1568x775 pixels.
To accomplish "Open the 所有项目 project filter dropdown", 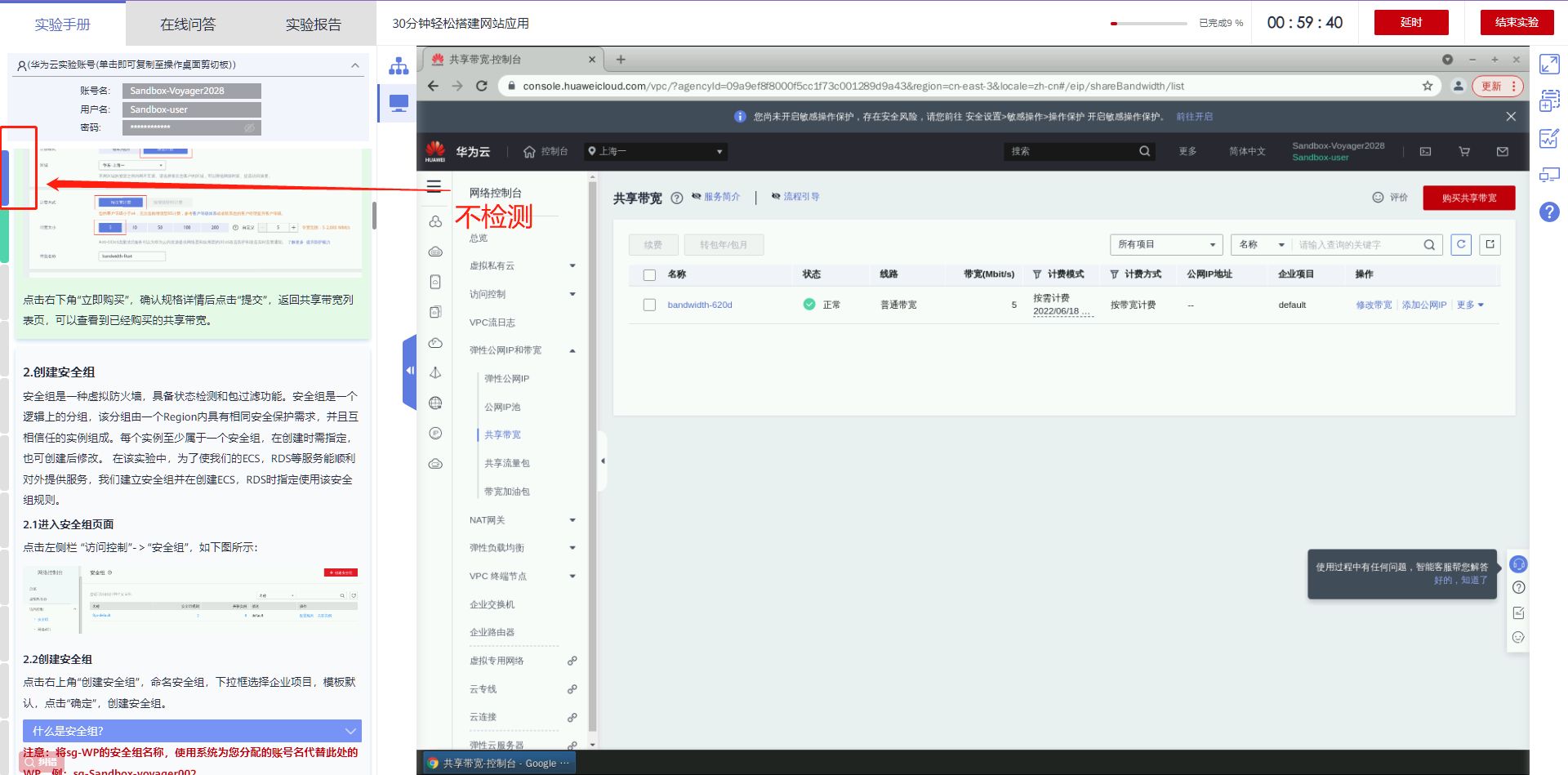I will (1166, 244).
